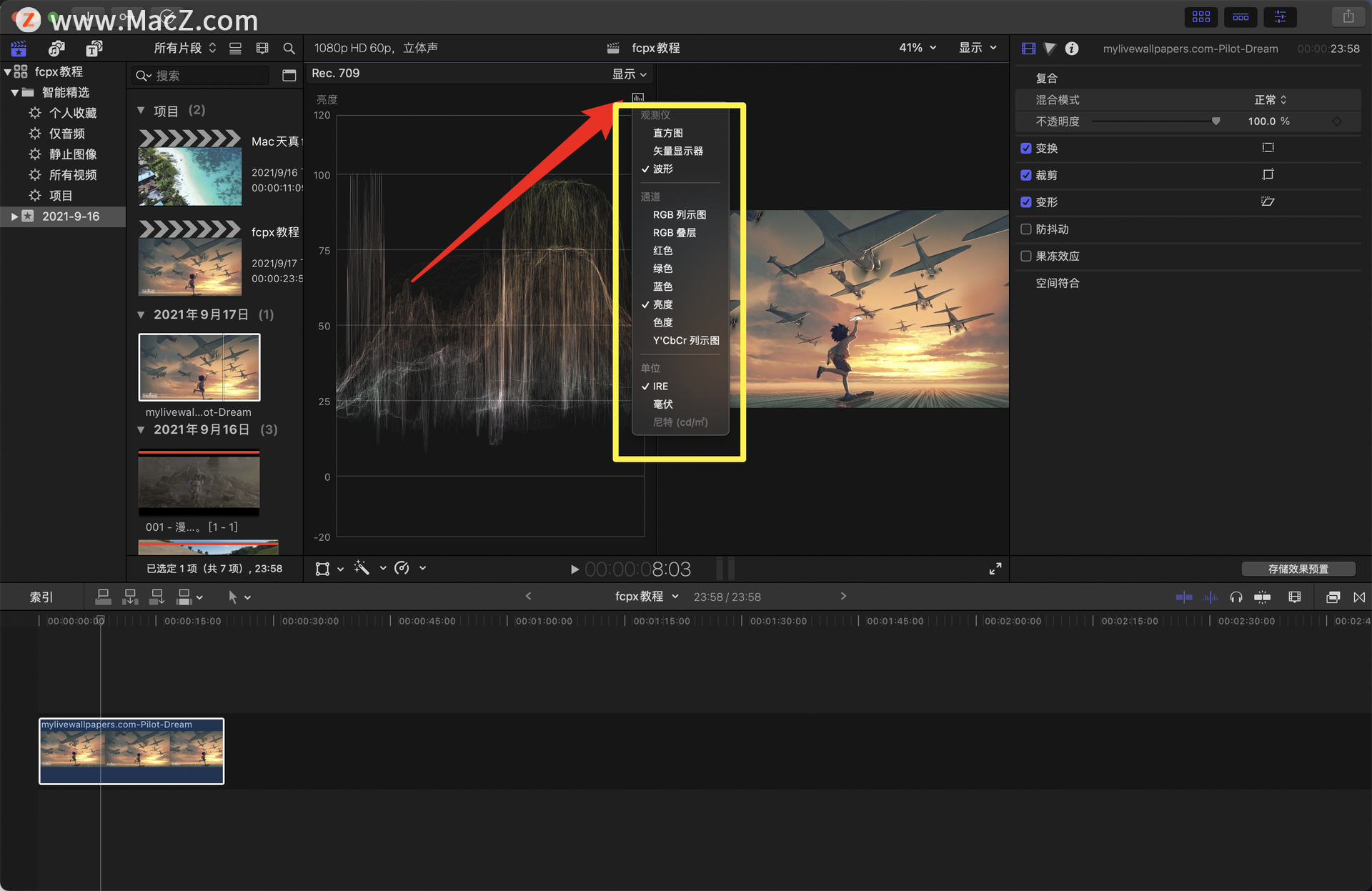Open the scope 显示 dropdown

pyautogui.click(x=630, y=74)
